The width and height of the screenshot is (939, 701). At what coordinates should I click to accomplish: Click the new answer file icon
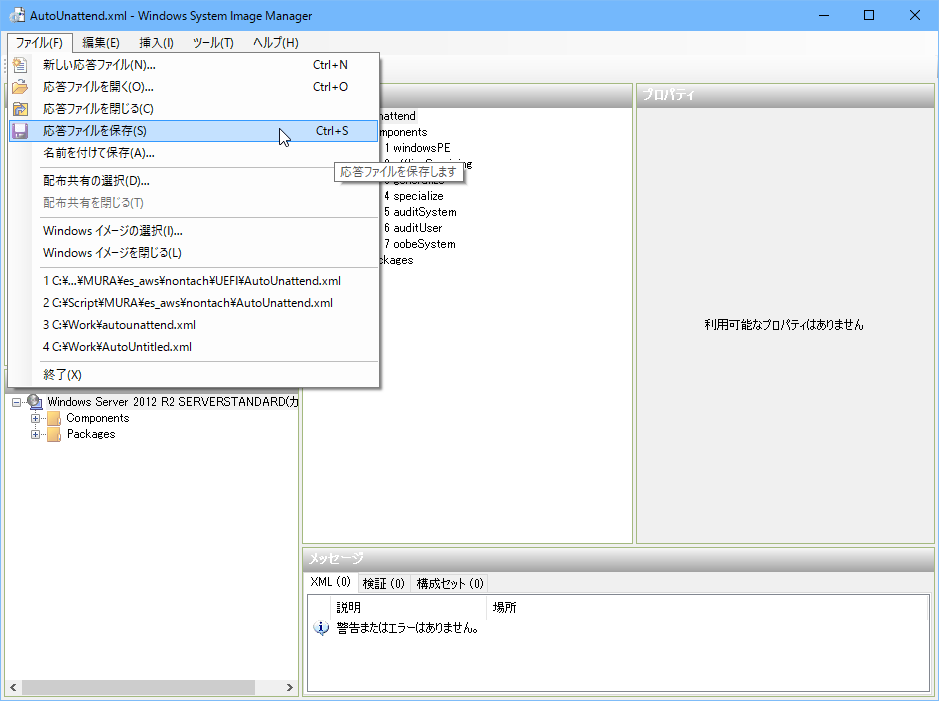coord(20,65)
